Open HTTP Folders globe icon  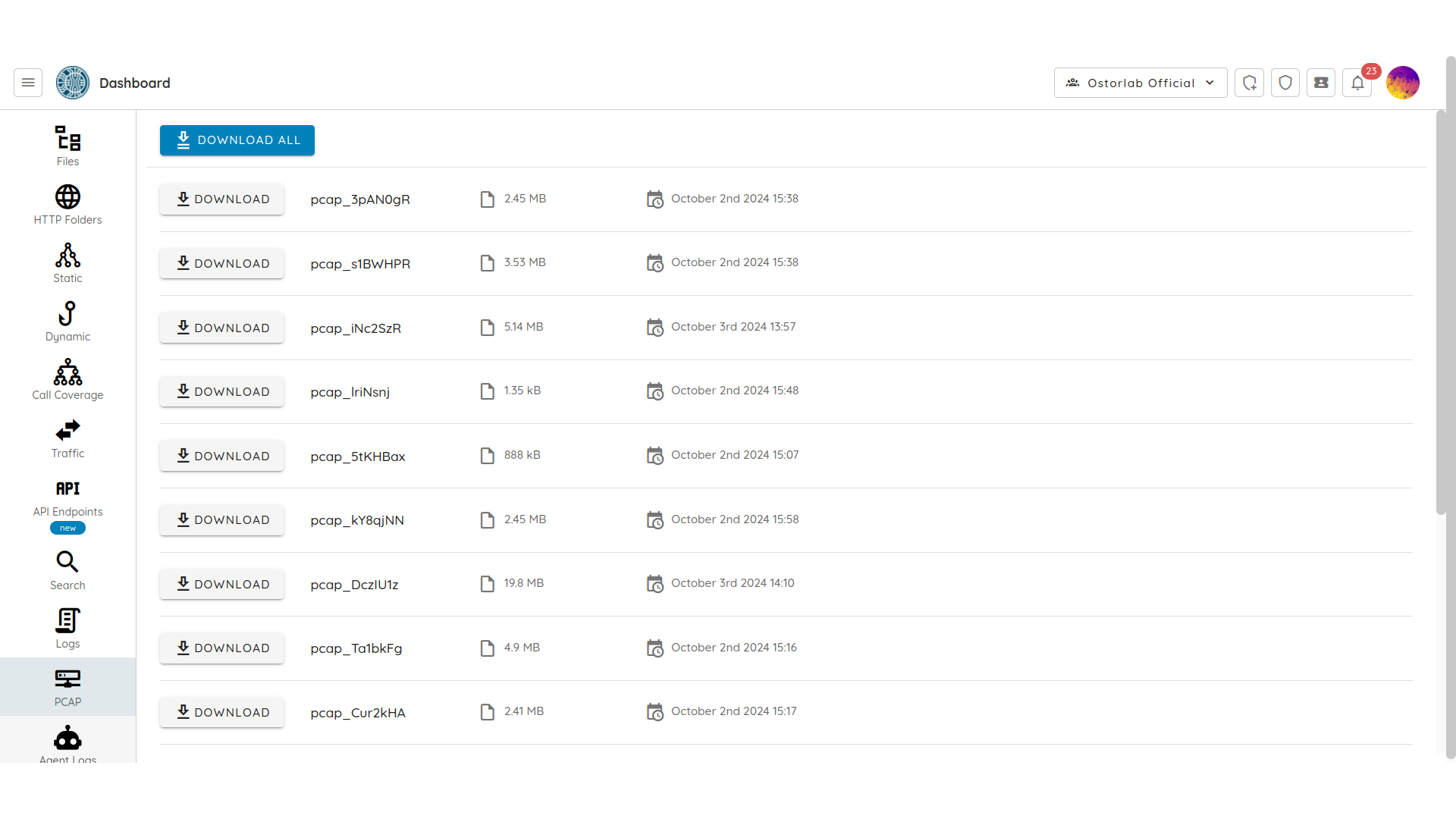pos(67,204)
